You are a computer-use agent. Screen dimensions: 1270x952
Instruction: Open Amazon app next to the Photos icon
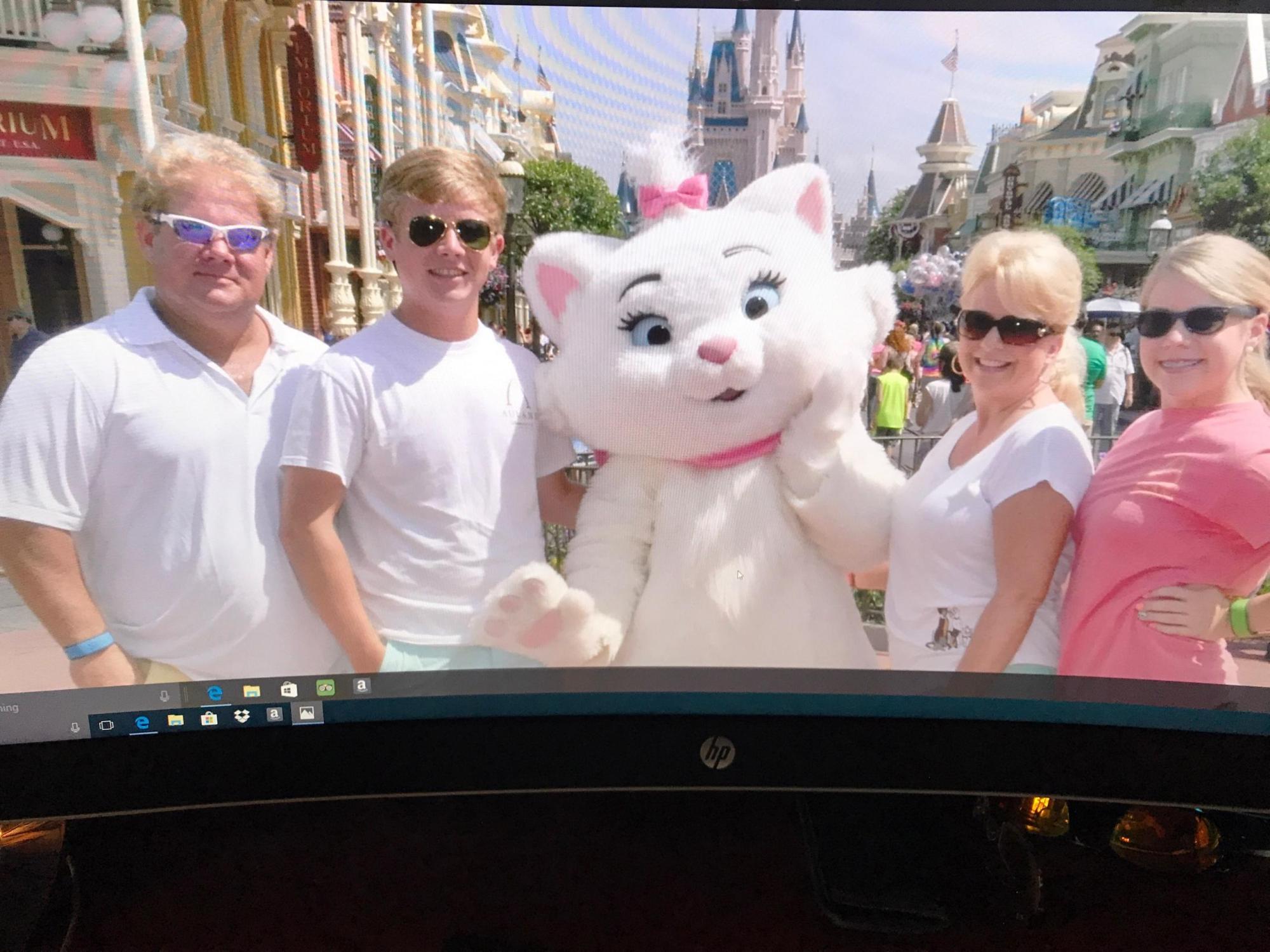pos(274,715)
